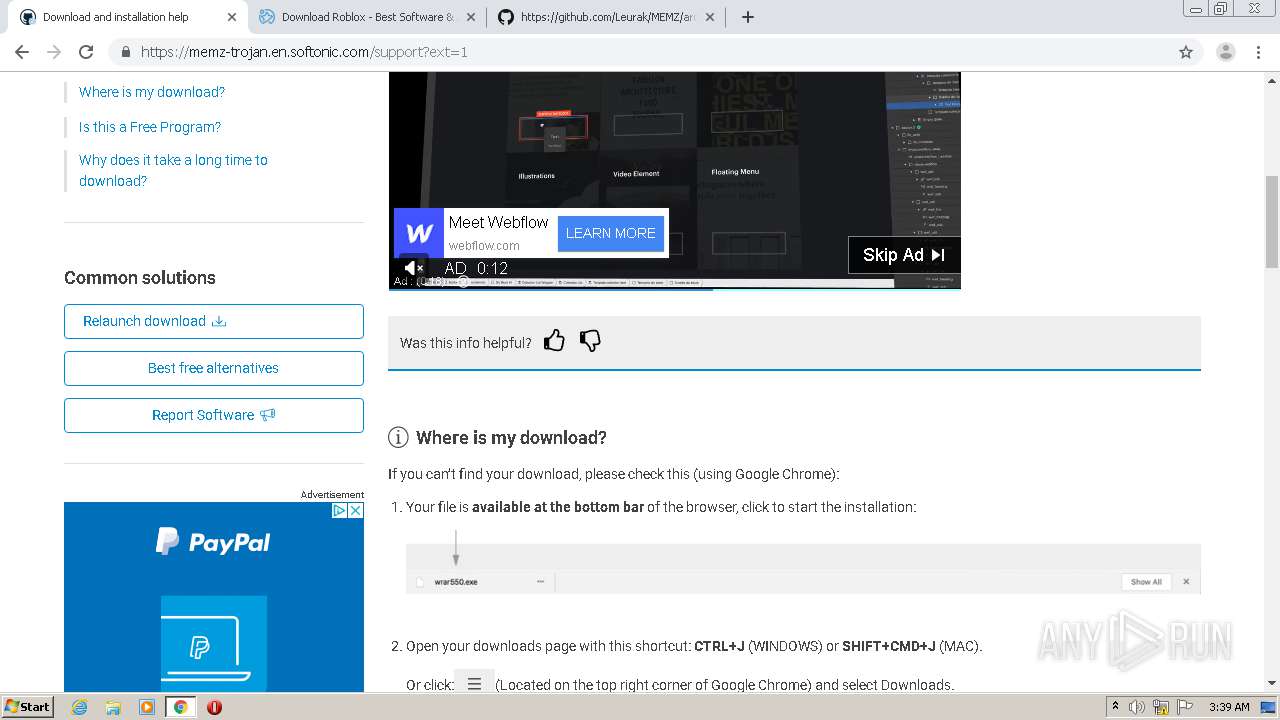Image resolution: width=1280 pixels, height=720 pixels.
Task: Click the page vertical scrollbar thumb
Action: pos(1272,221)
